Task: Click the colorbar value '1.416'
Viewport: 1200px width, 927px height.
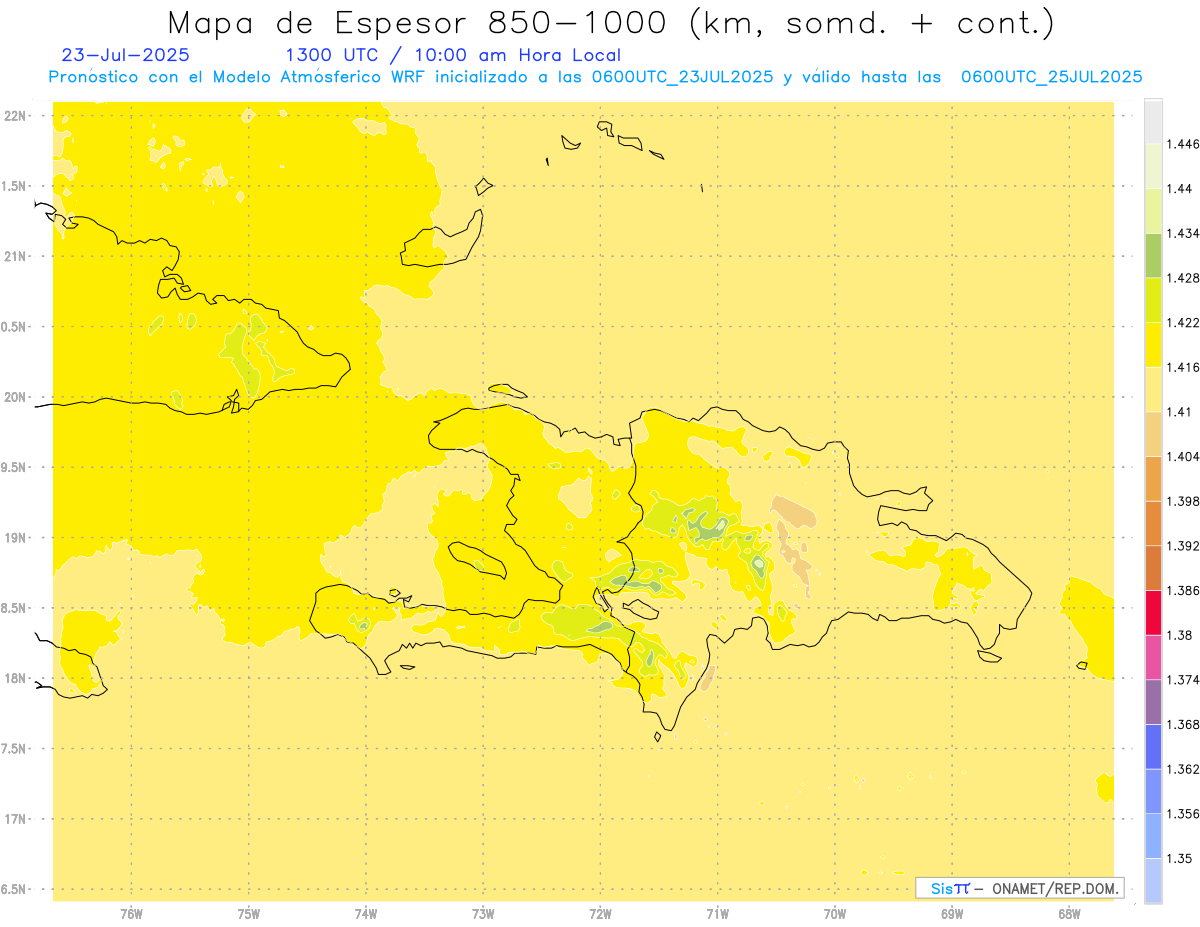Action: (x=1185, y=367)
